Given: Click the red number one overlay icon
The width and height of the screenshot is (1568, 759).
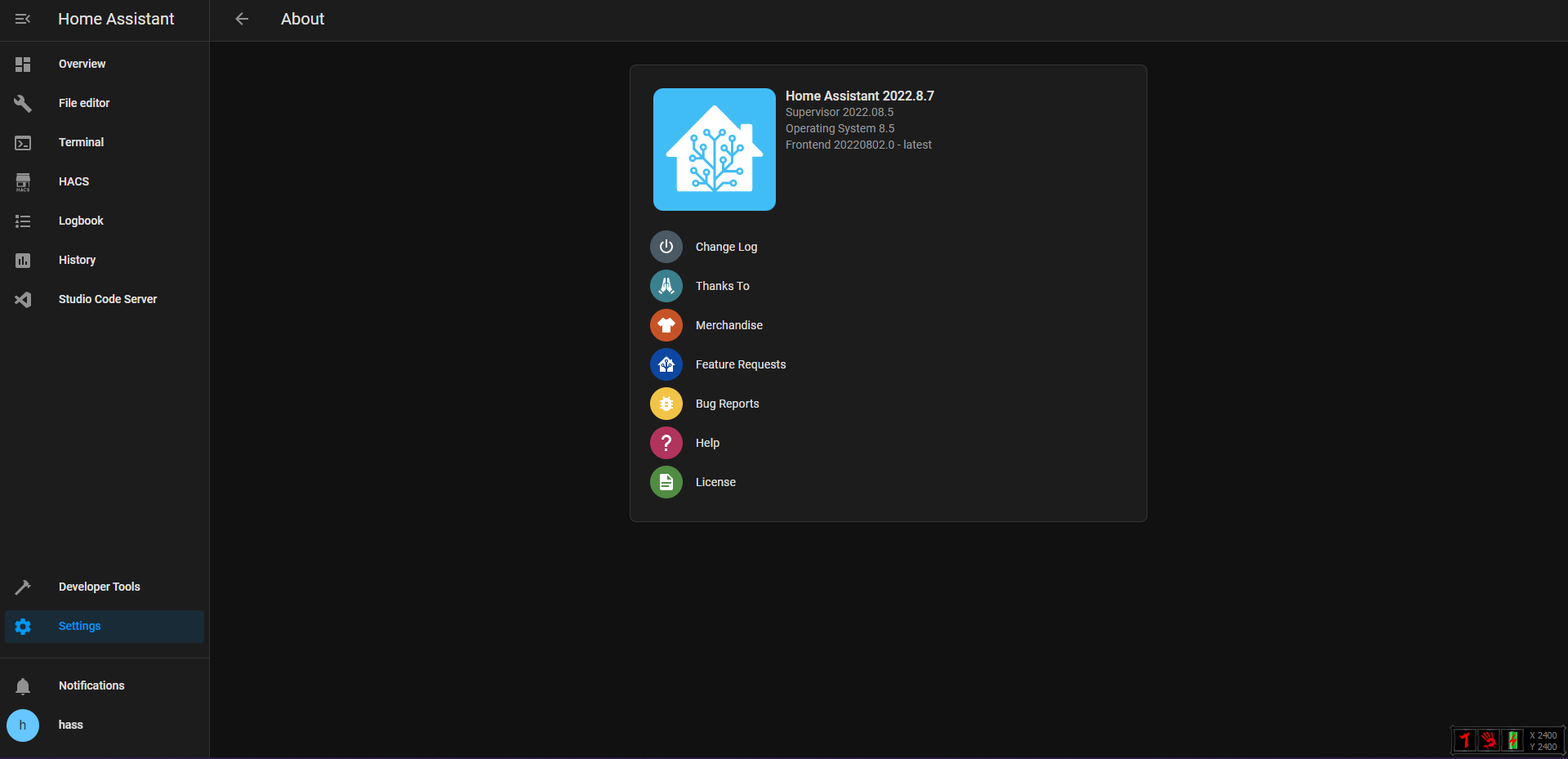Looking at the screenshot, I should pyautogui.click(x=1465, y=740).
